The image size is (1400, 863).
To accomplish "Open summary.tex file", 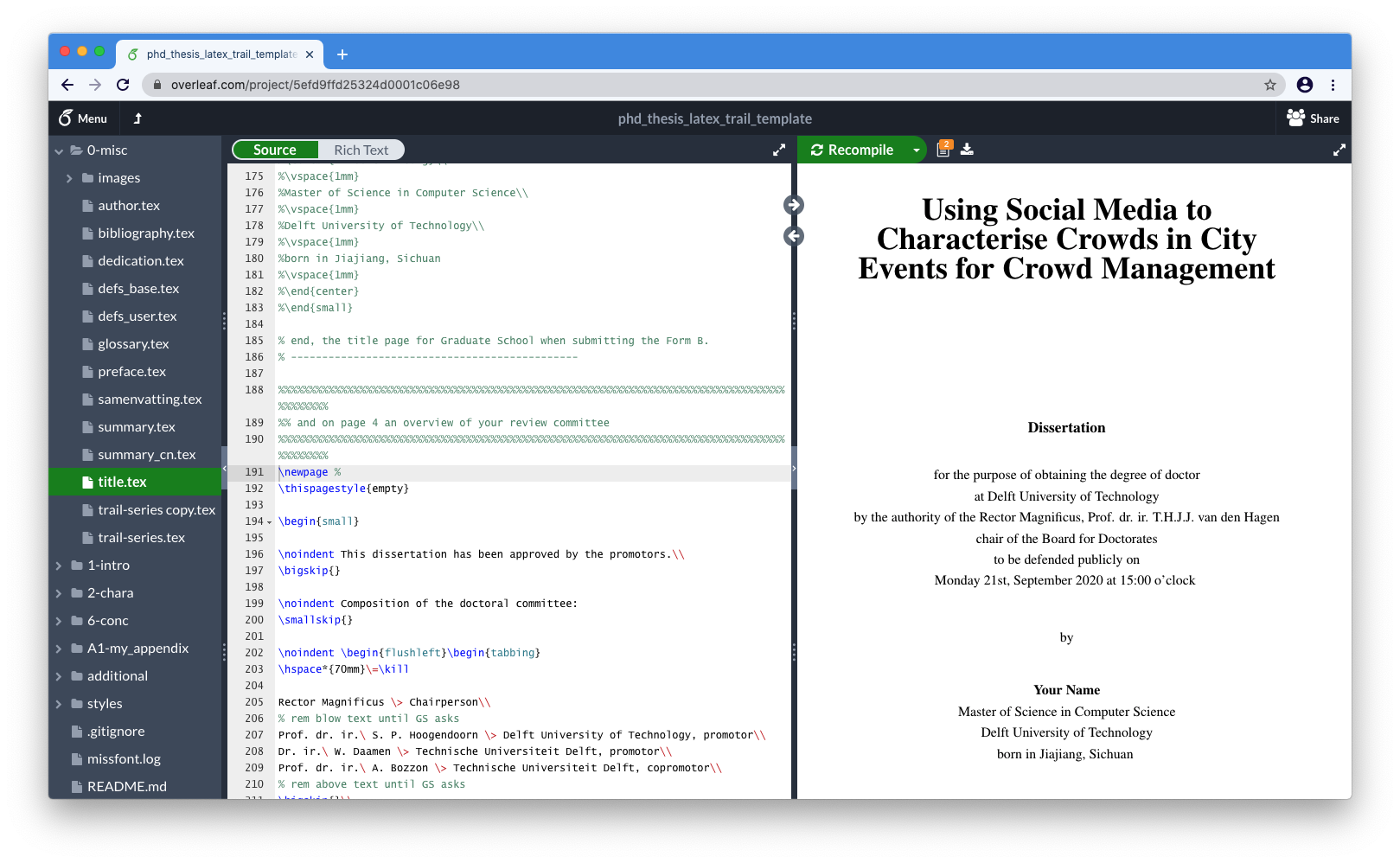I will tap(135, 427).
